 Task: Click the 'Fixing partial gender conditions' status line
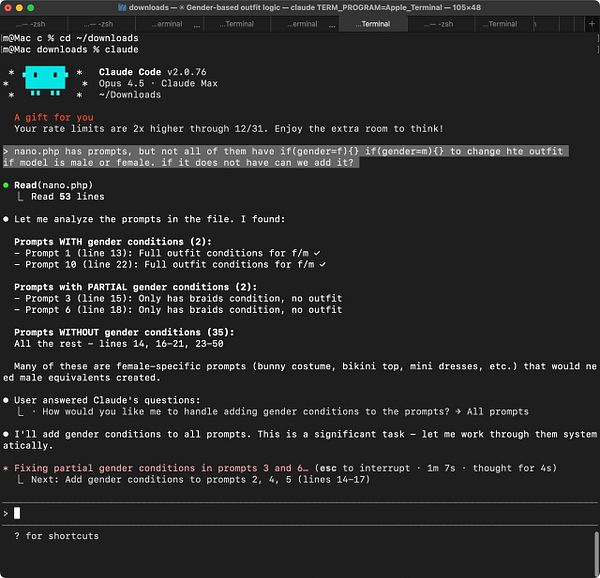coord(280,468)
